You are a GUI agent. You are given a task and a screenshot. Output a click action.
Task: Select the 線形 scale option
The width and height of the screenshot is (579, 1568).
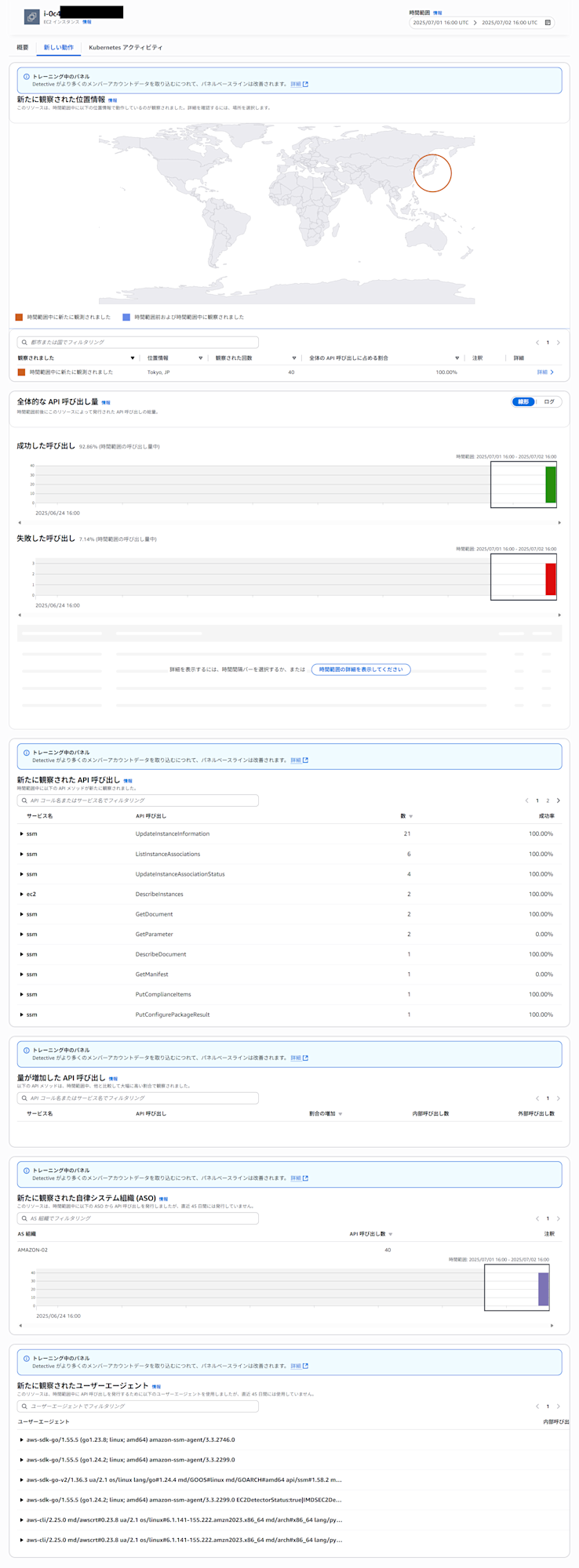pyautogui.click(x=523, y=401)
